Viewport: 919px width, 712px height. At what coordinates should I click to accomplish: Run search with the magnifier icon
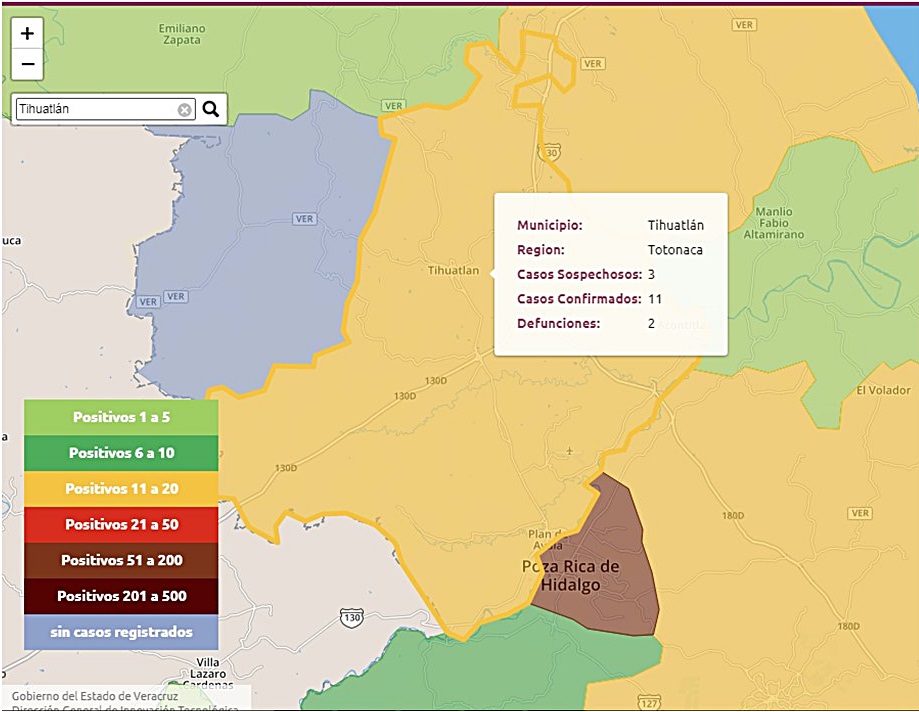(210, 109)
